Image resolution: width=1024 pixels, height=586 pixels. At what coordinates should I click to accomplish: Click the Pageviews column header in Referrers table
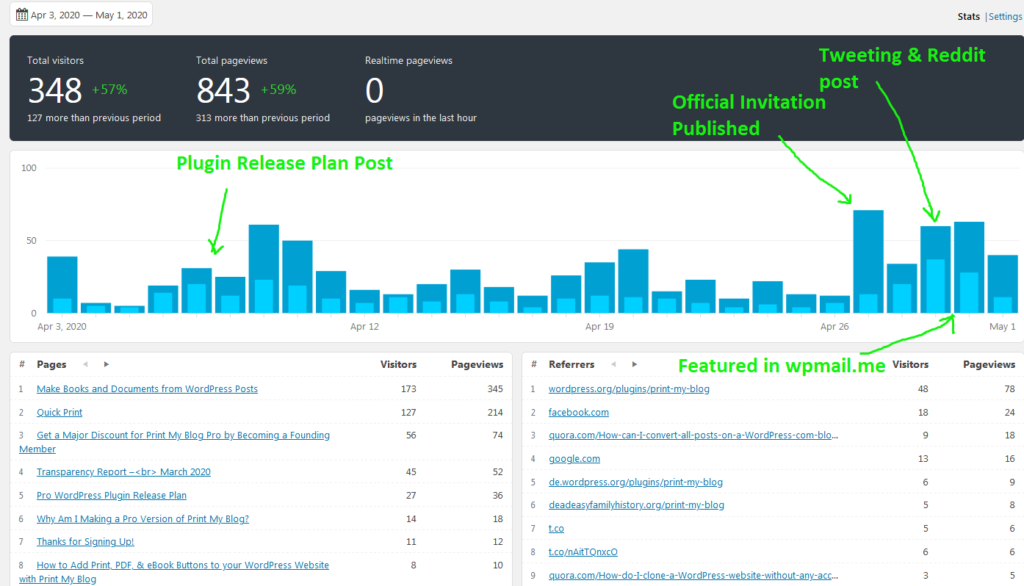[989, 365]
